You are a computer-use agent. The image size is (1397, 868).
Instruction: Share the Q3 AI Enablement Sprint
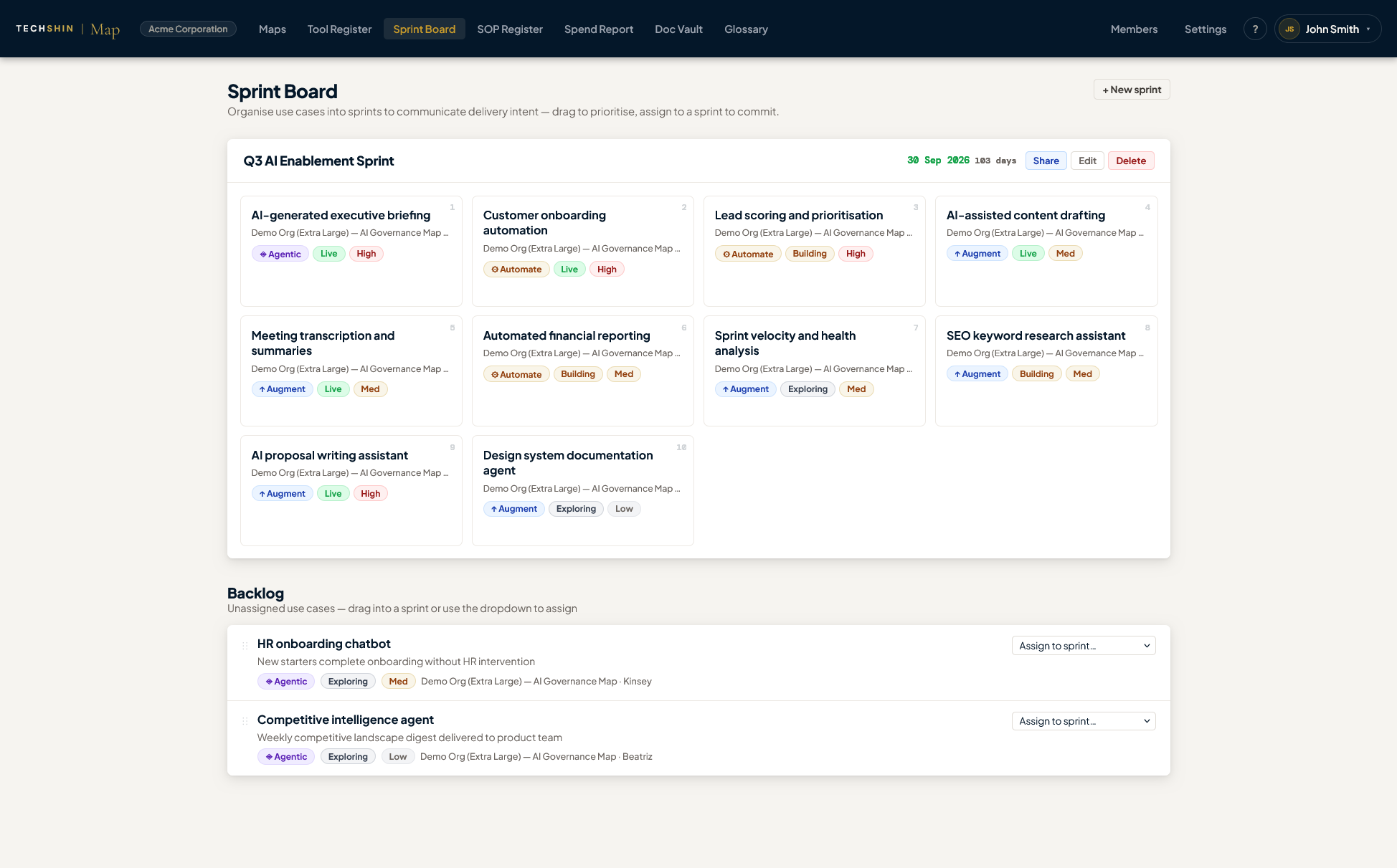pos(1046,161)
